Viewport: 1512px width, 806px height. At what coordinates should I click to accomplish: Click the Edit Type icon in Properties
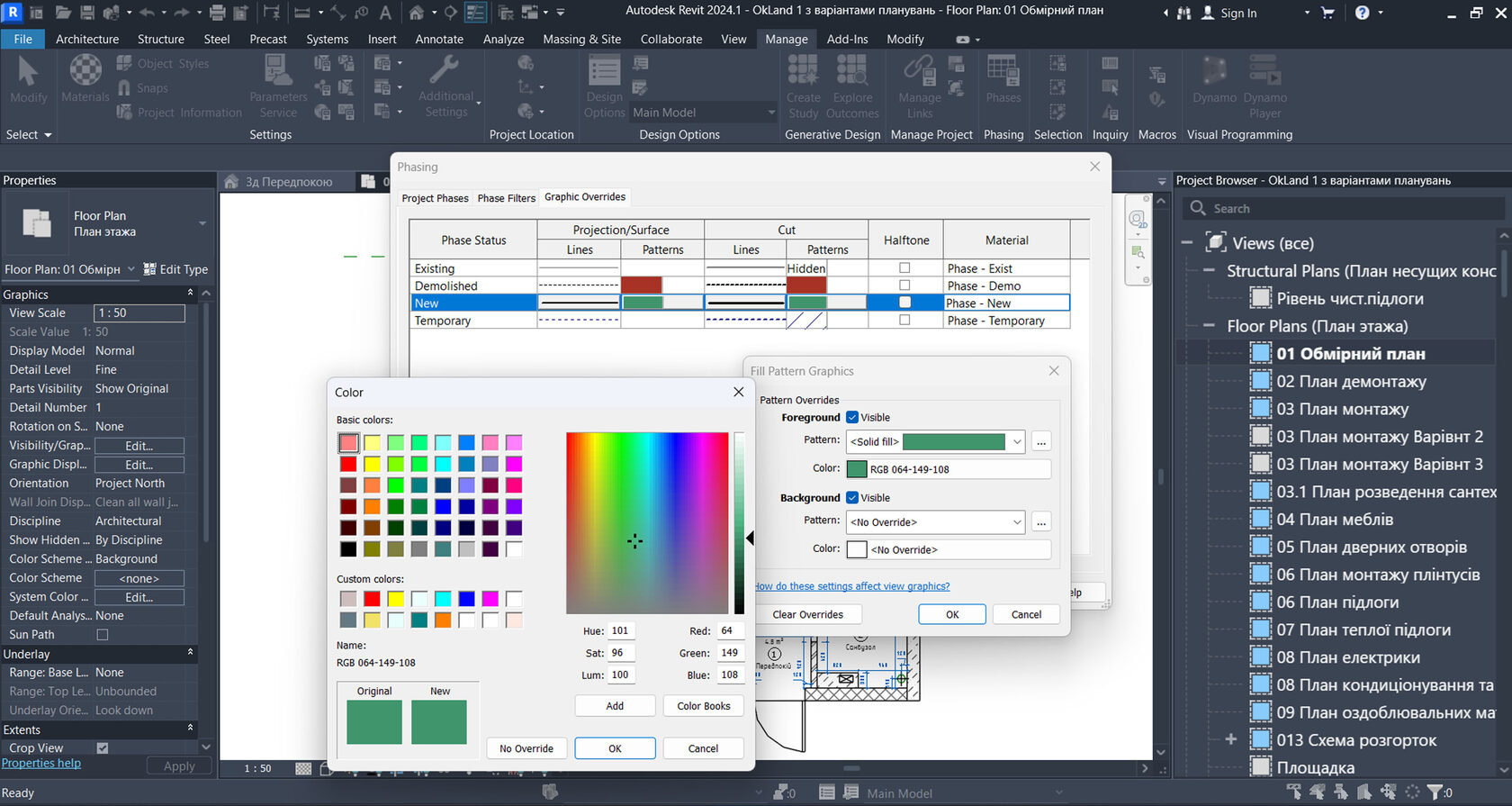(x=150, y=269)
